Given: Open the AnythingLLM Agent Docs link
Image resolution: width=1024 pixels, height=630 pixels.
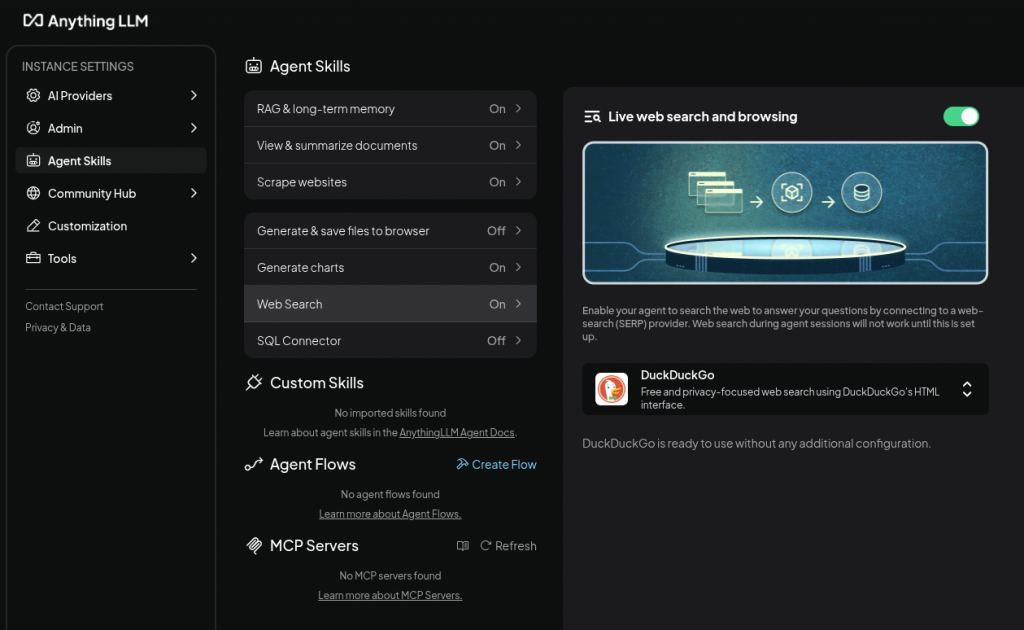Looking at the screenshot, I should point(456,433).
